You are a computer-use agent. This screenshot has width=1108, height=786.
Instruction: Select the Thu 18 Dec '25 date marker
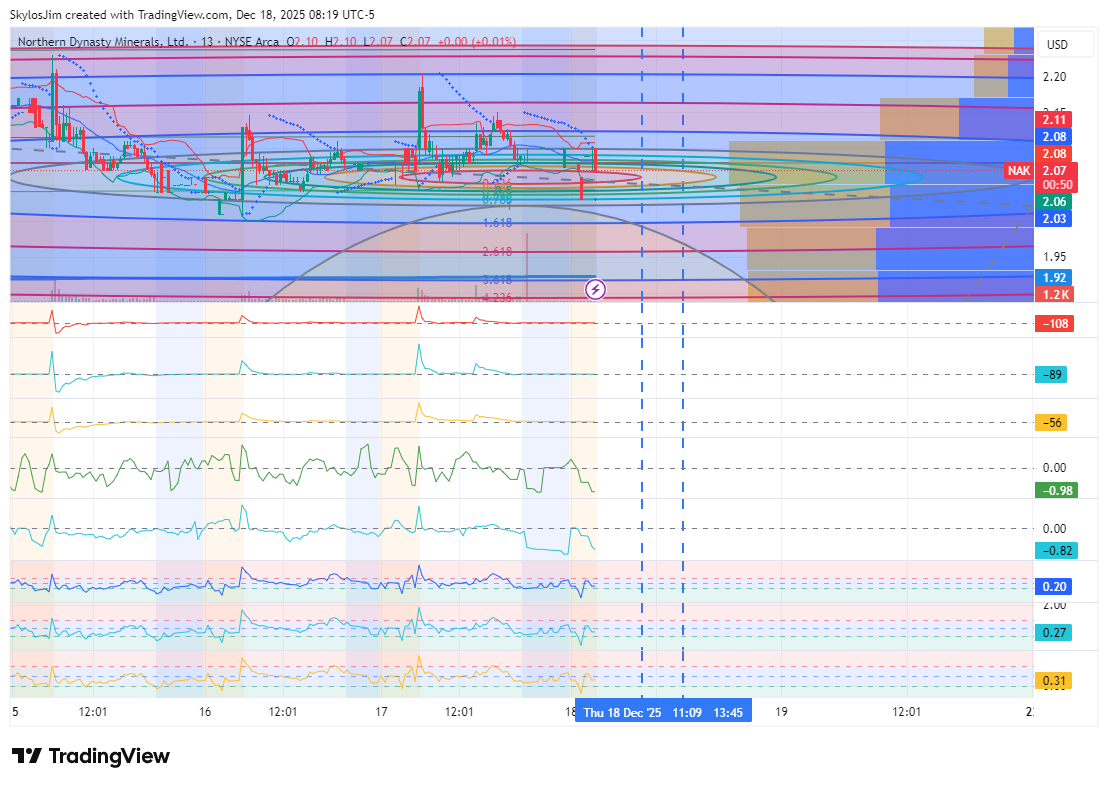[622, 713]
